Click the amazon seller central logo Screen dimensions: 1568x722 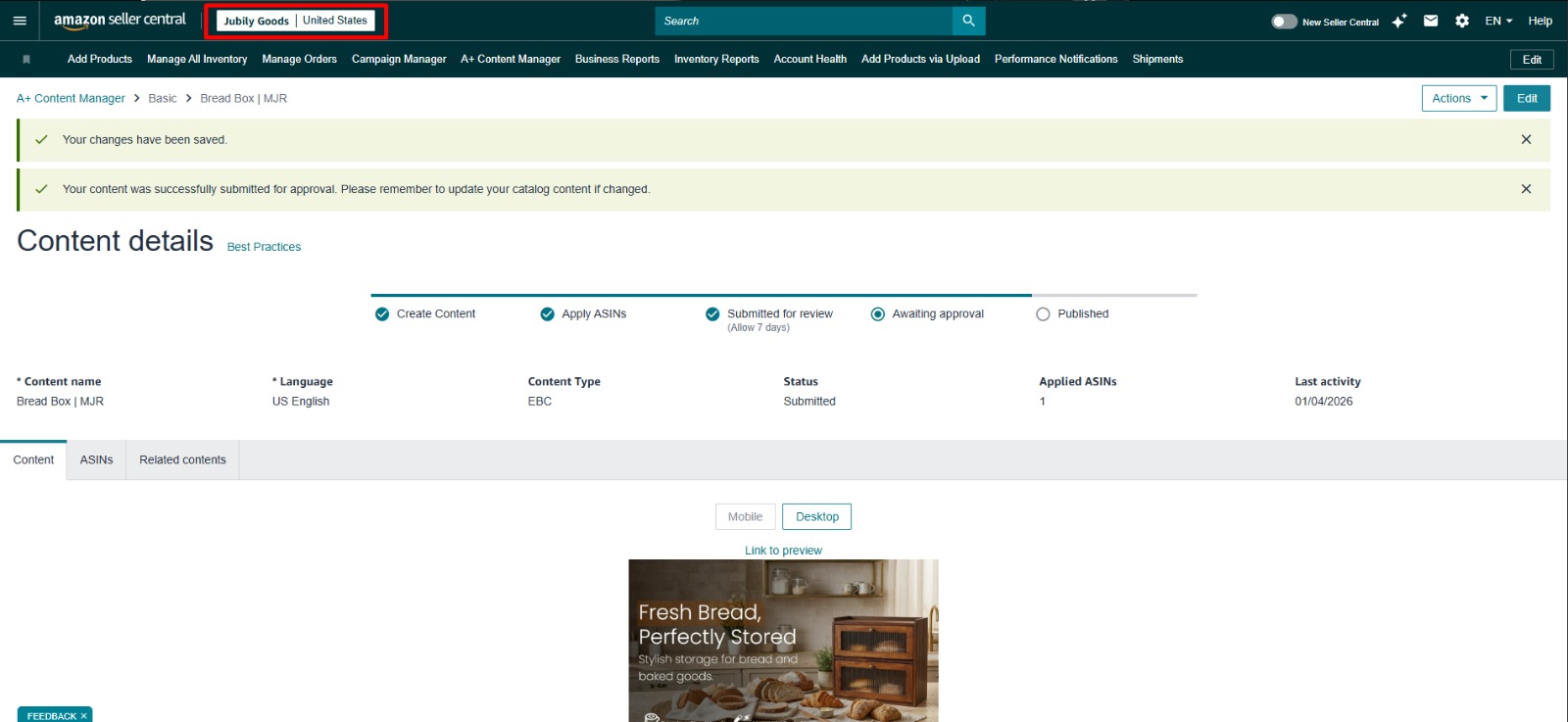(x=120, y=20)
